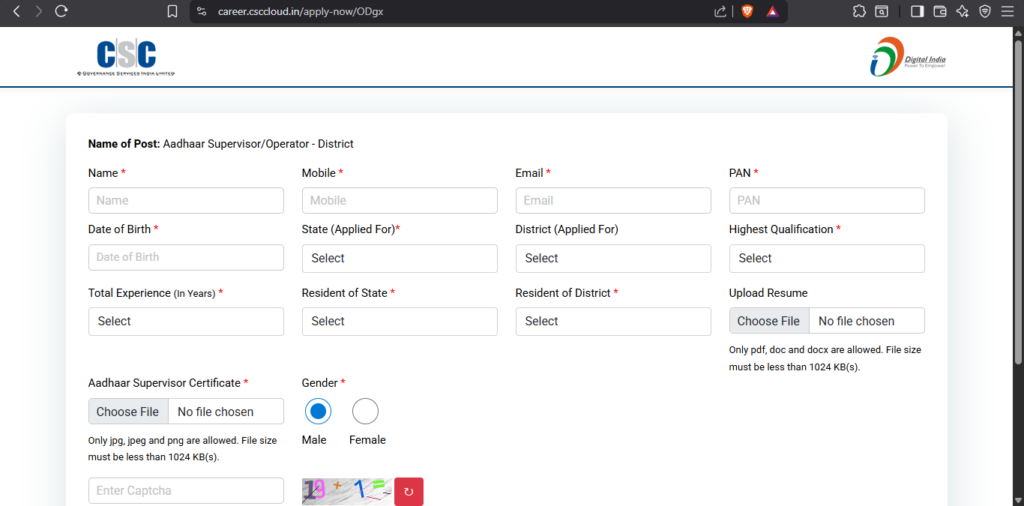The height and width of the screenshot is (506, 1024).
Task: Select the Female gender radio button
Action: [366, 411]
